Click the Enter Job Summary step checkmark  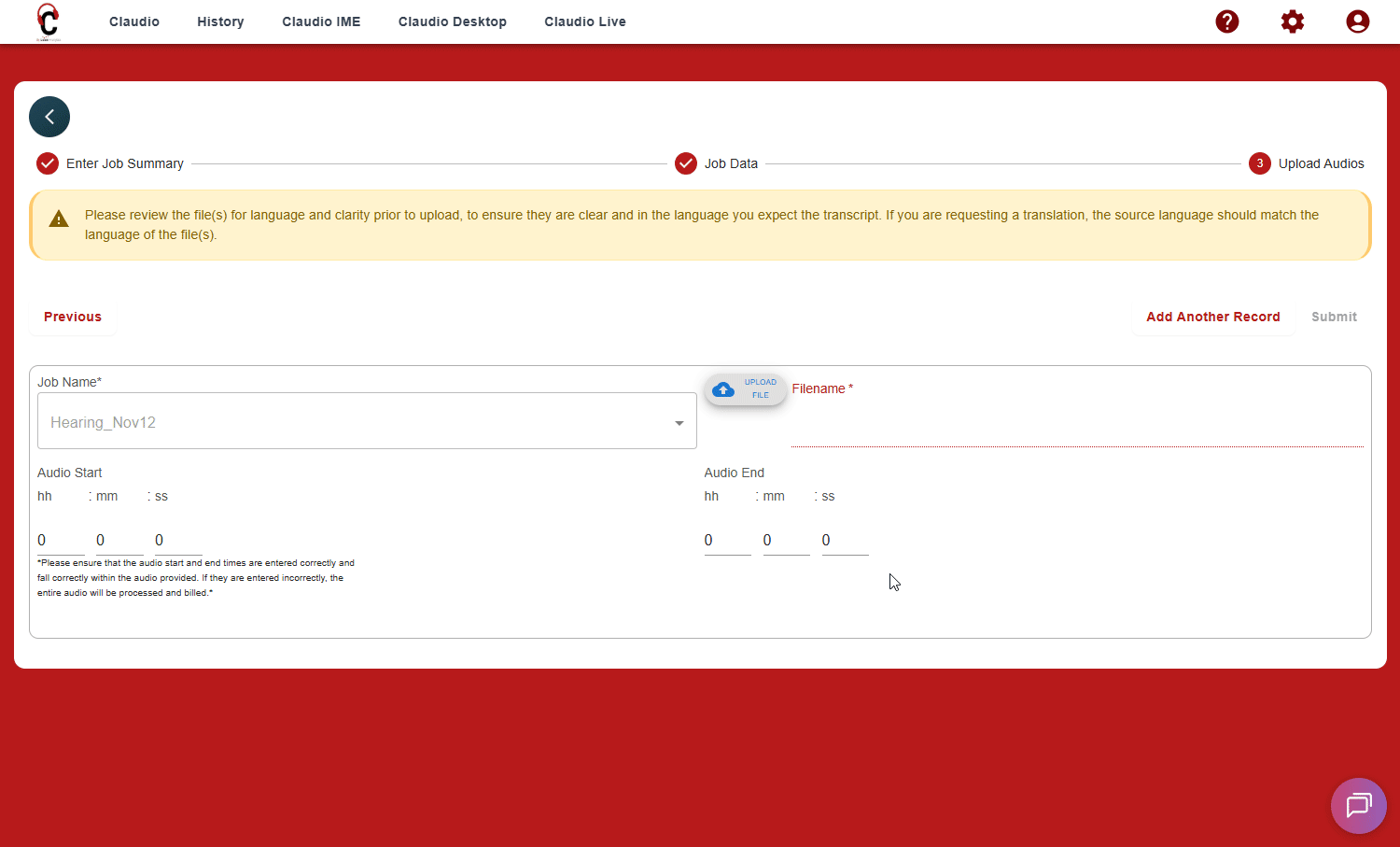[x=48, y=163]
